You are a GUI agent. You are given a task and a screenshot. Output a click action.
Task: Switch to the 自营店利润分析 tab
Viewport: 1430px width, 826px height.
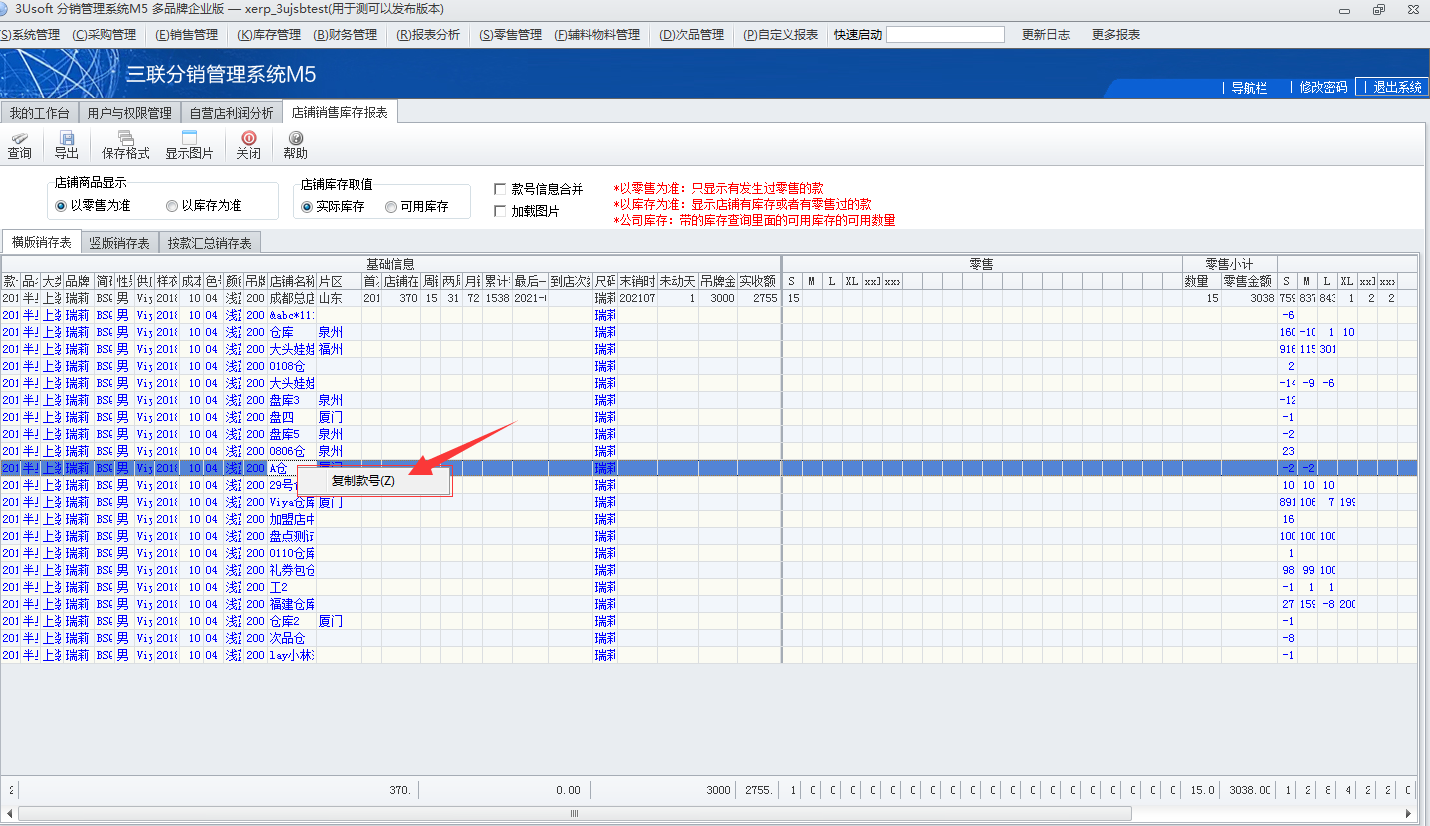(x=231, y=113)
